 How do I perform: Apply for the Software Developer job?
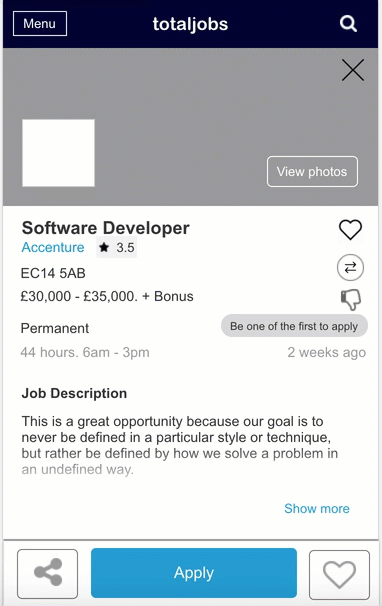coord(194,573)
